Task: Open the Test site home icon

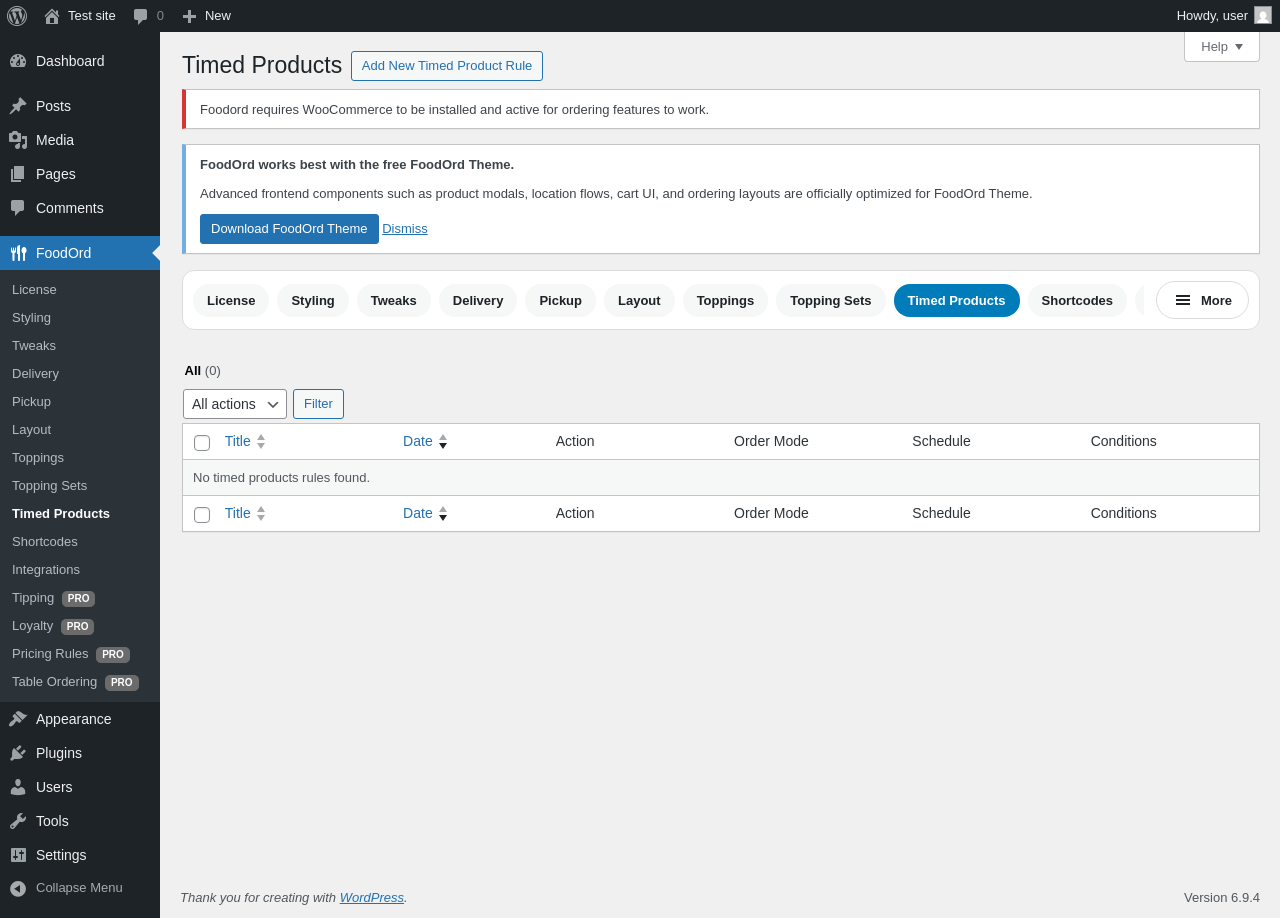Action: tap(52, 16)
